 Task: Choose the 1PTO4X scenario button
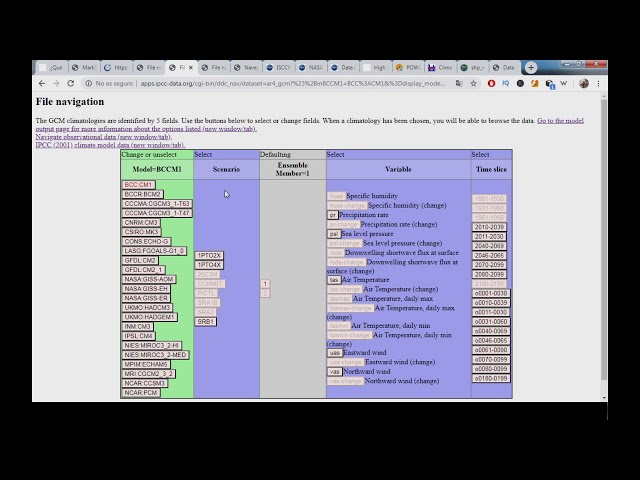209,265
